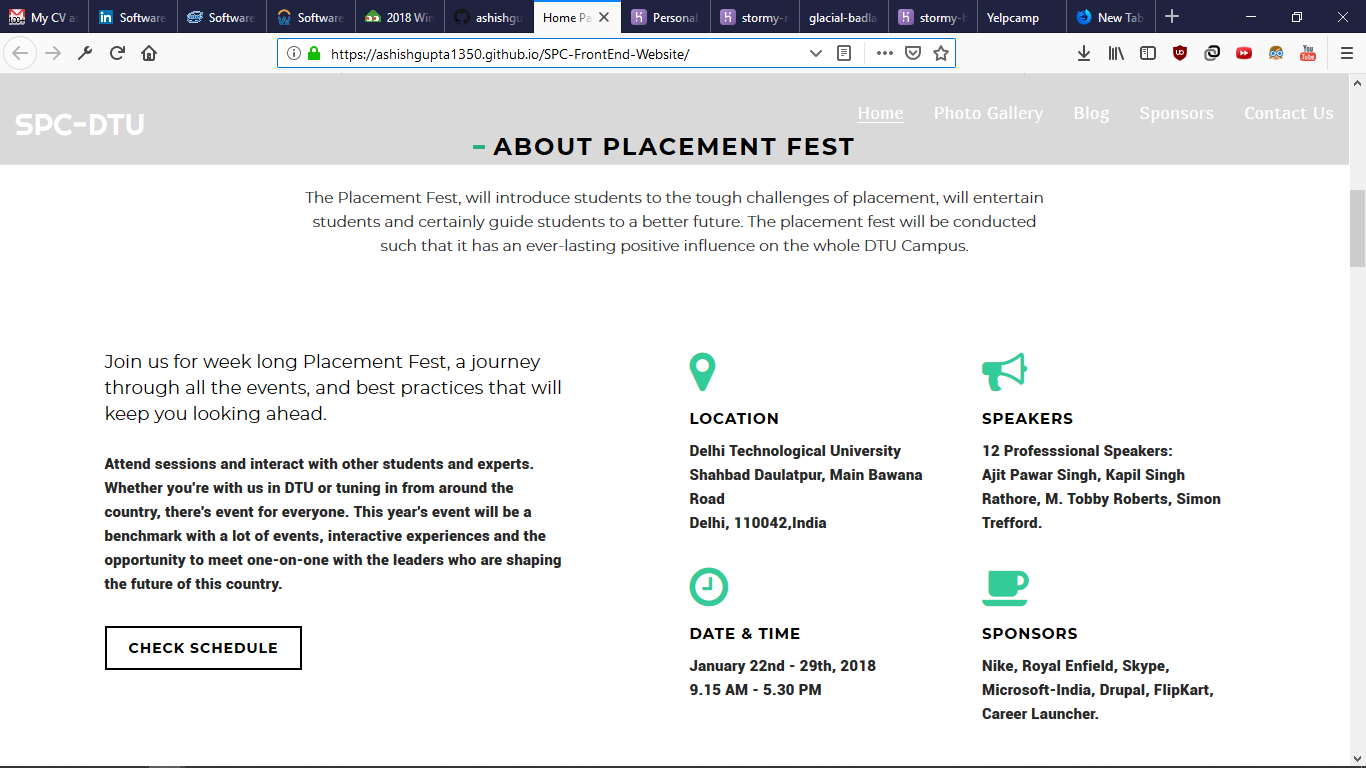Image resolution: width=1366 pixels, height=768 pixels.
Task: Click the CHECK SCHEDULE button
Action: pos(202,647)
